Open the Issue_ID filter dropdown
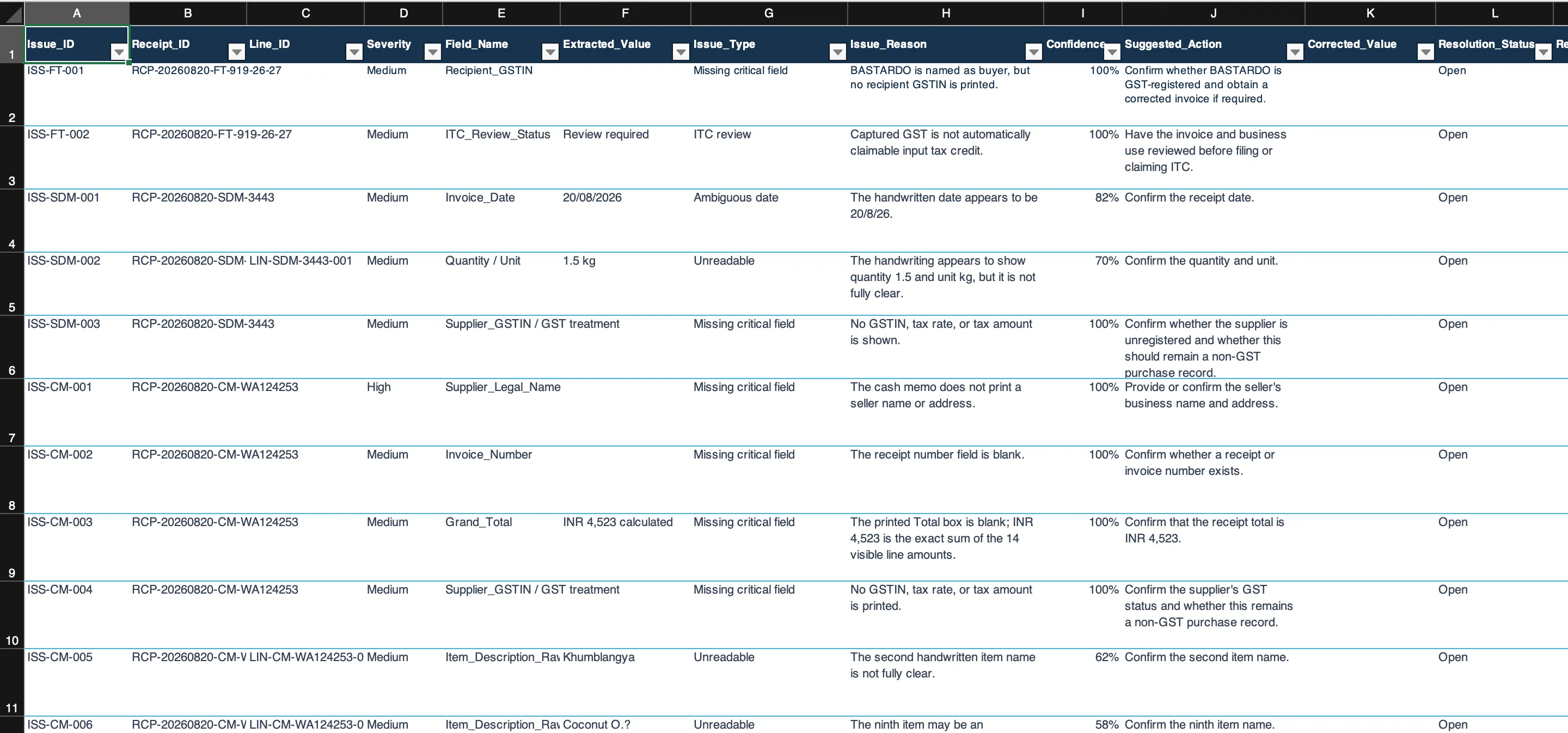 click(x=119, y=52)
